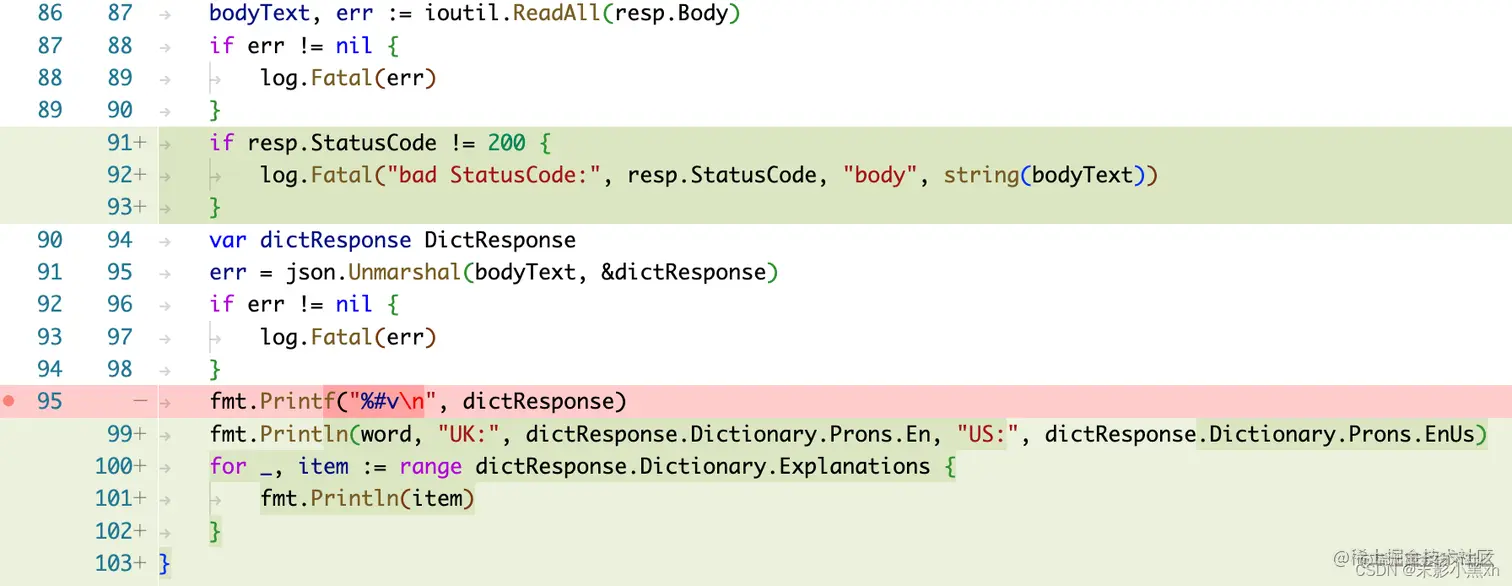This screenshot has height=586, width=1512.
Task: Click the "body" string literal
Action: [x=880, y=175]
